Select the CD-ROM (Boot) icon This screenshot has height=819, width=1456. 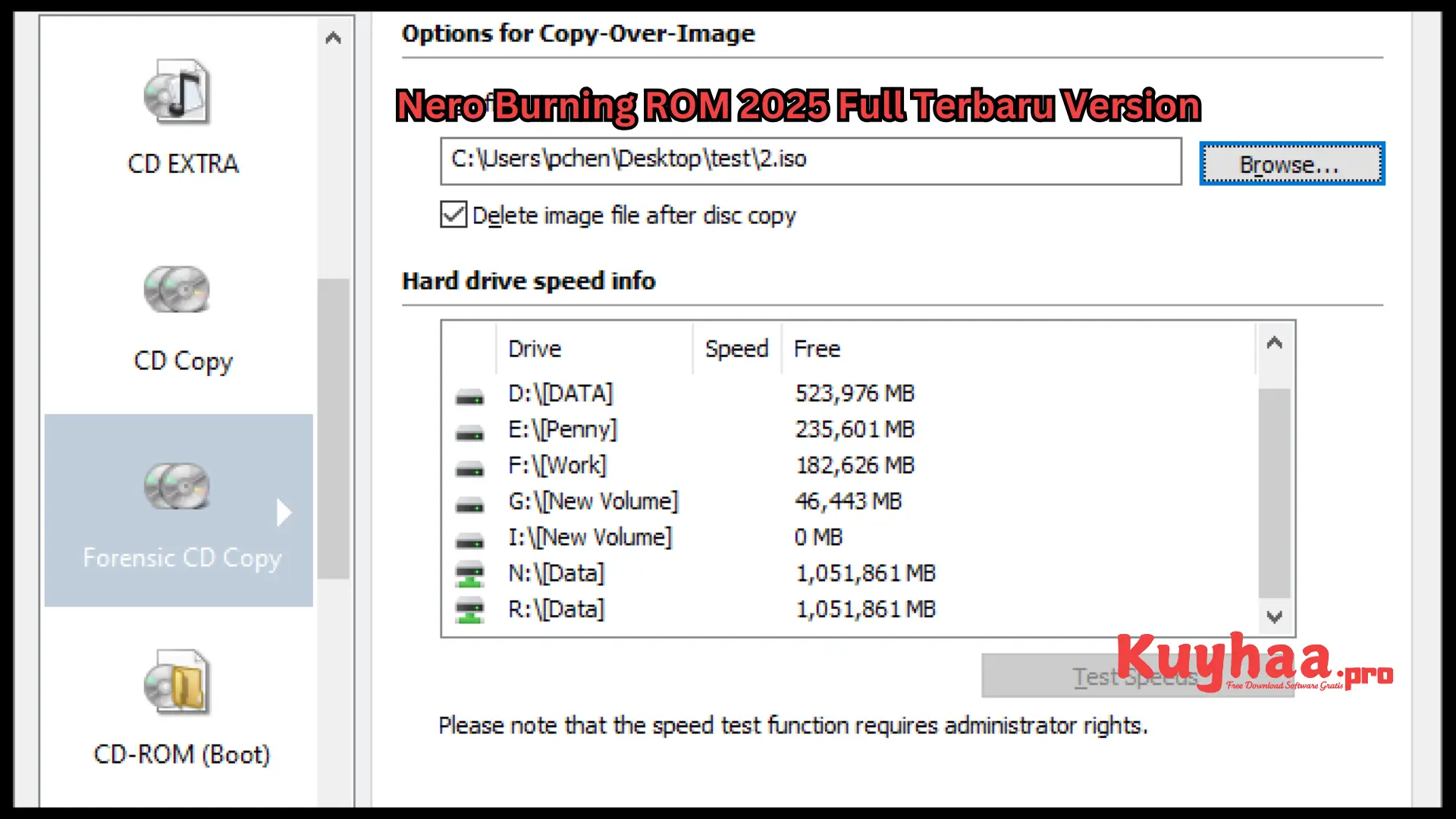pos(177,682)
